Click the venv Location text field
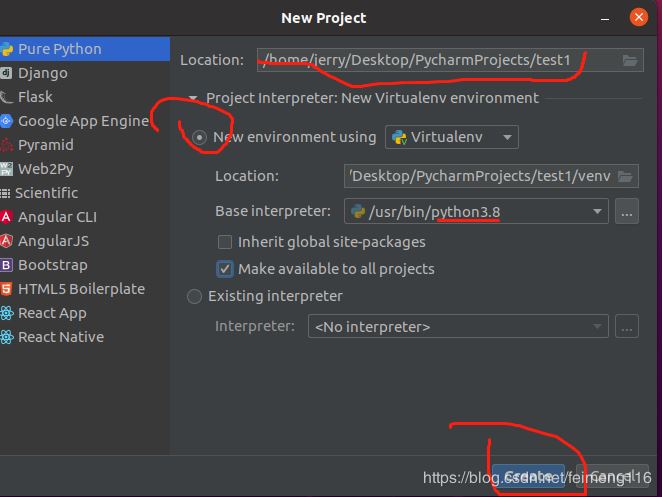This screenshot has height=497, width=662. coord(480,177)
